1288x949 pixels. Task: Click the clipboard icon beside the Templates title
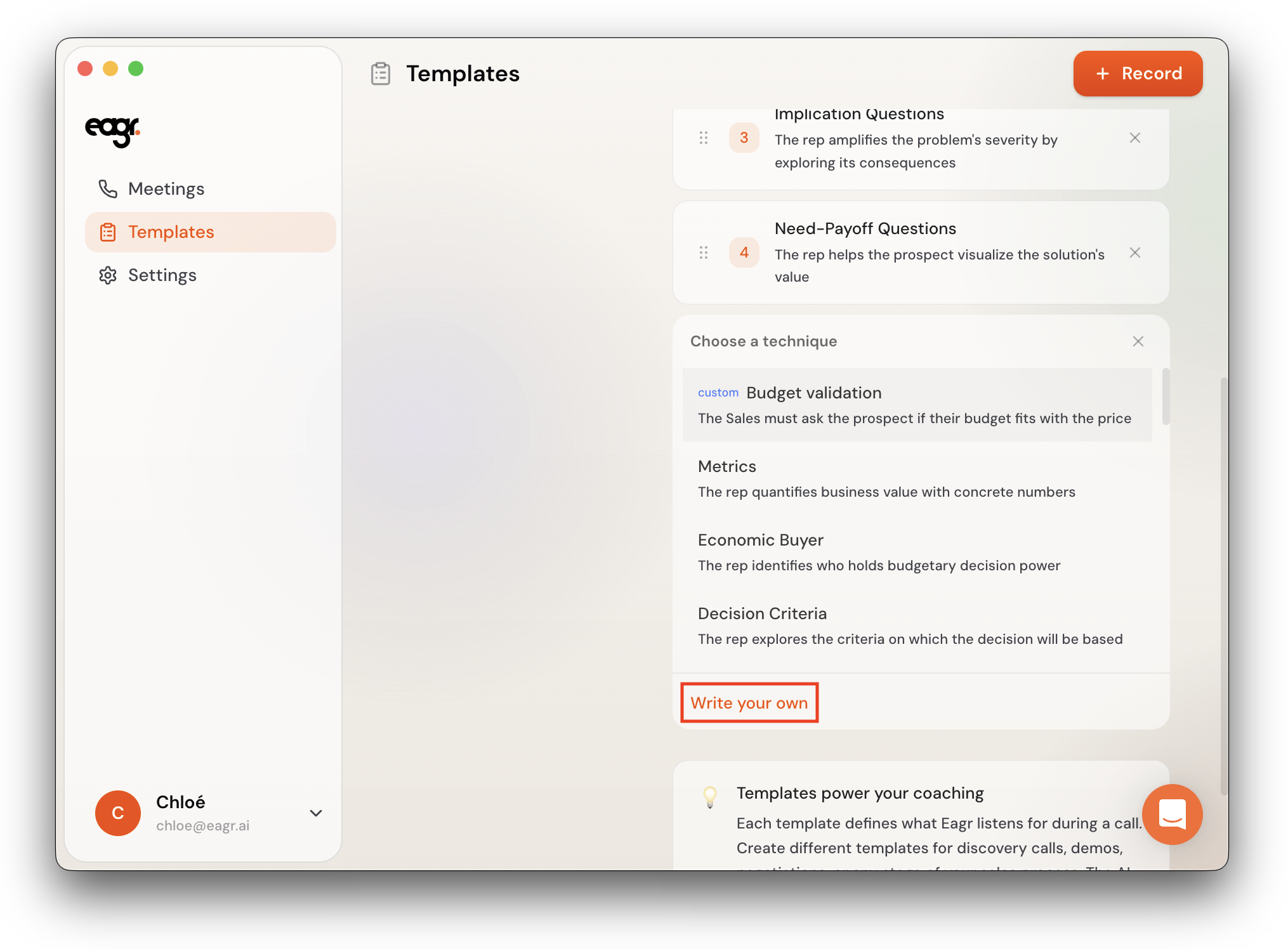coord(381,74)
